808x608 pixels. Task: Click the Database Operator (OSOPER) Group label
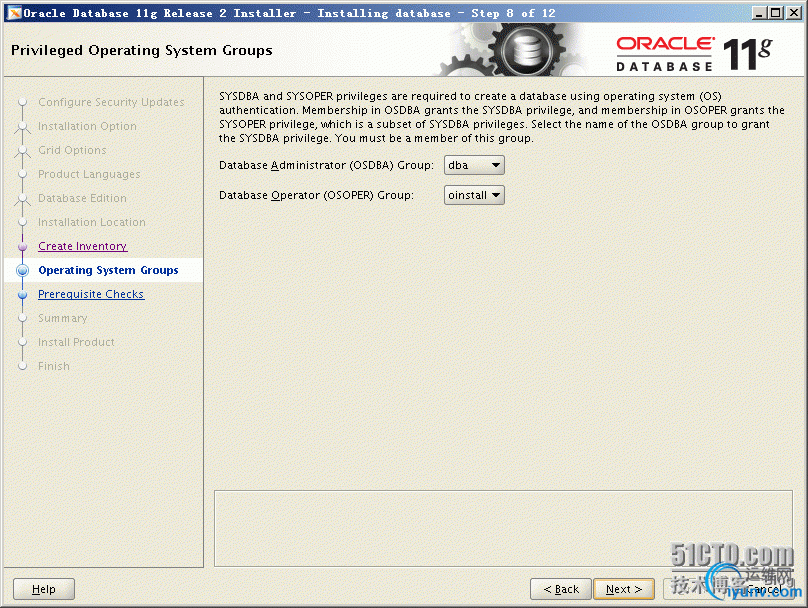coord(316,195)
